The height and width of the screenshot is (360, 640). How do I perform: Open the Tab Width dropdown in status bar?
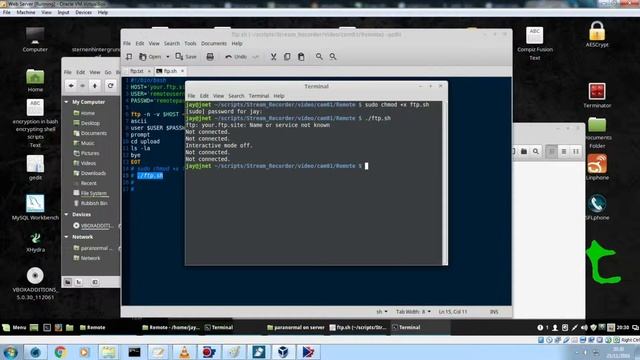pos(413,311)
